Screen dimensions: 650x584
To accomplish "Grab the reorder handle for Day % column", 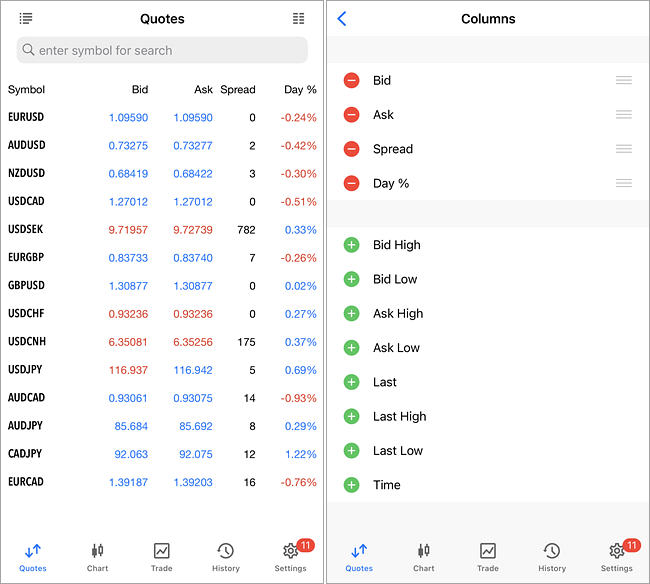I will point(623,183).
